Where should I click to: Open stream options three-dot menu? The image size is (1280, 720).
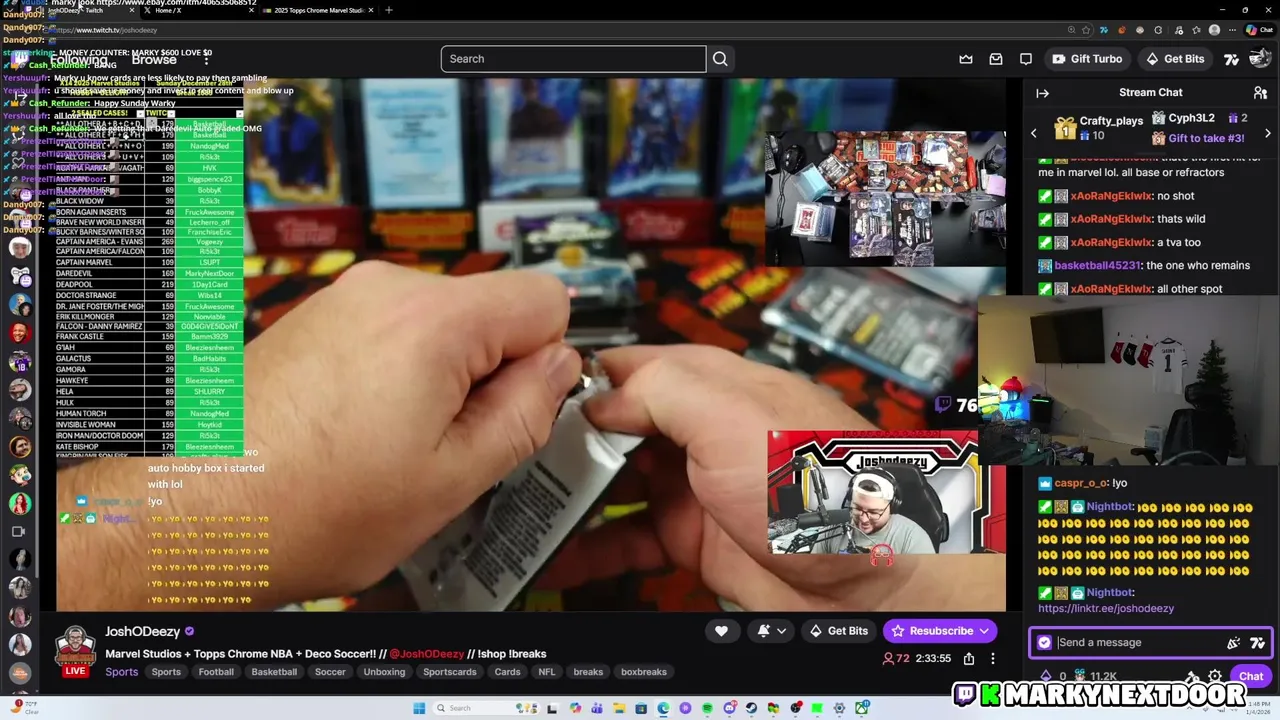point(993,659)
